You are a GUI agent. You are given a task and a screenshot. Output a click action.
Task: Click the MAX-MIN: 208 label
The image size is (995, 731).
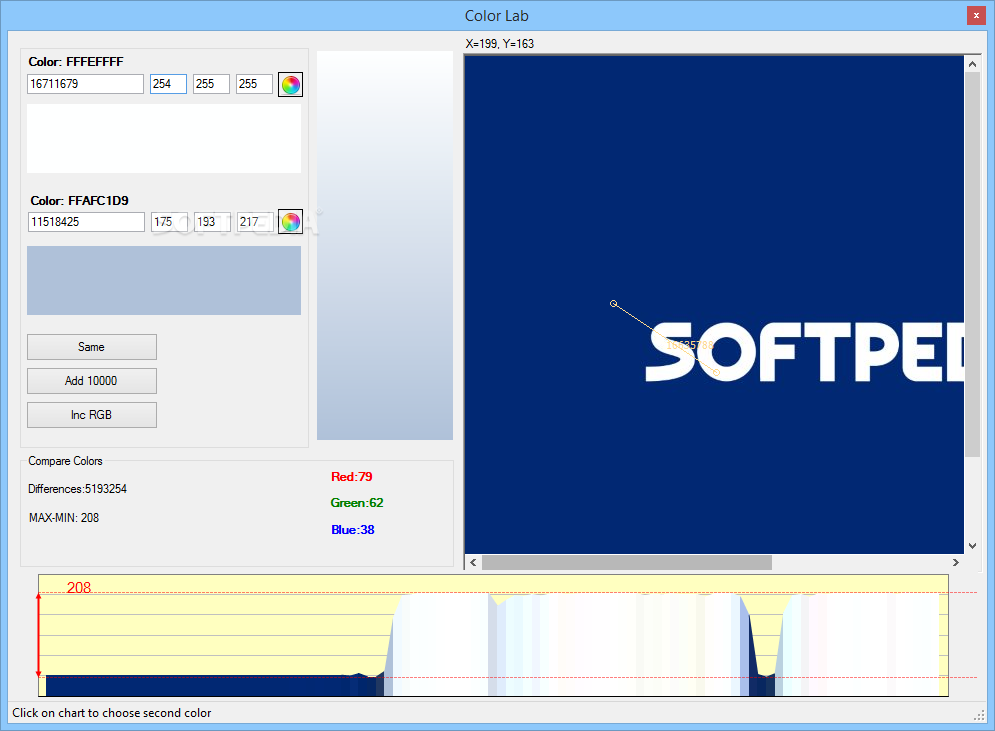tap(64, 518)
